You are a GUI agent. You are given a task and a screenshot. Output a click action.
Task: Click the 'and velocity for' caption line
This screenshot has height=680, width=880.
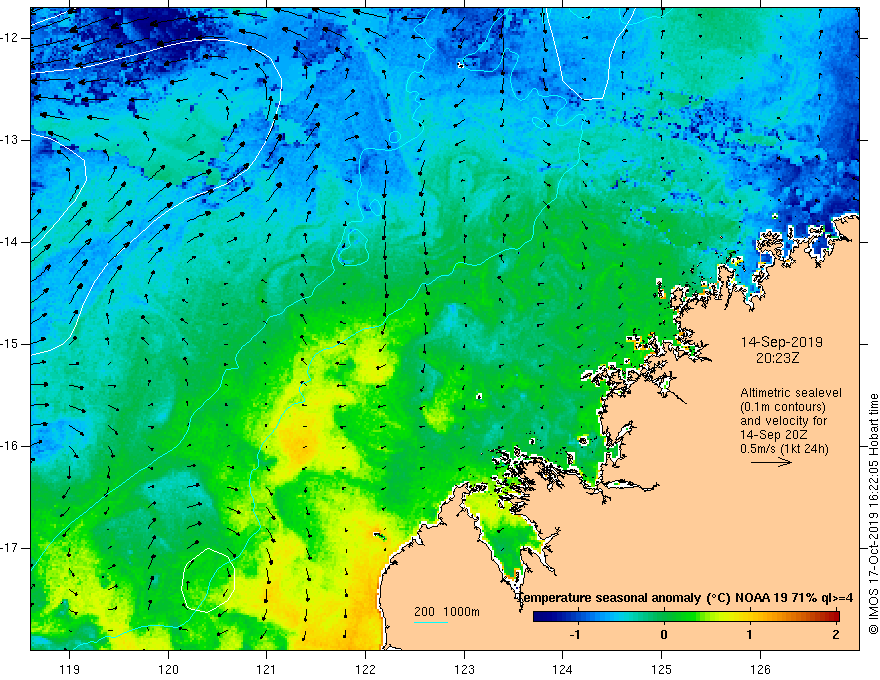[x=783, y=421]
